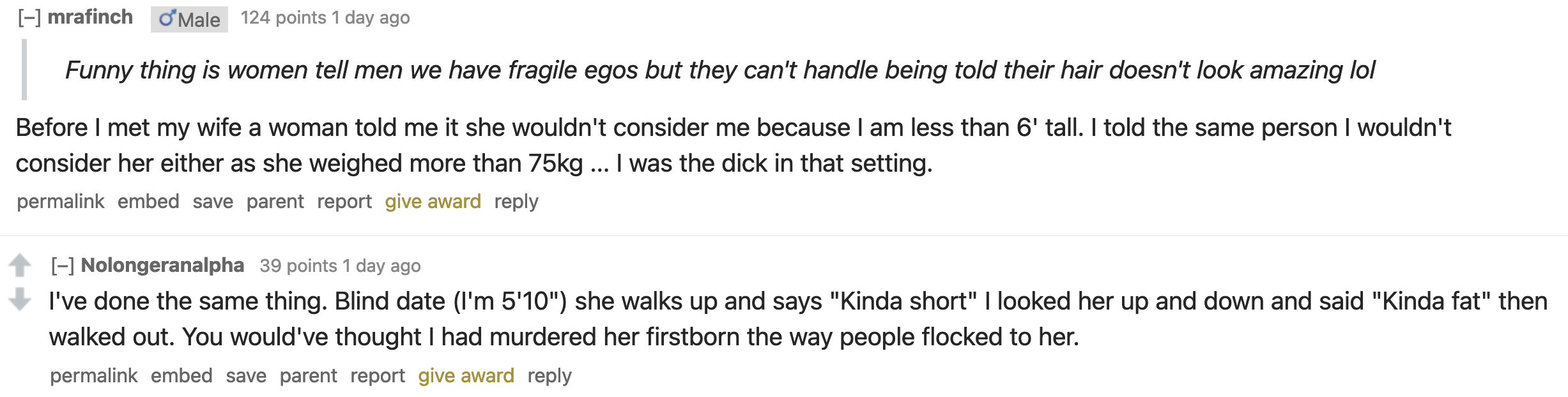Give award to Nolongeranalpha's comment
The width and height of the screenshot is (1568, 397).
(x=466, y=376)
